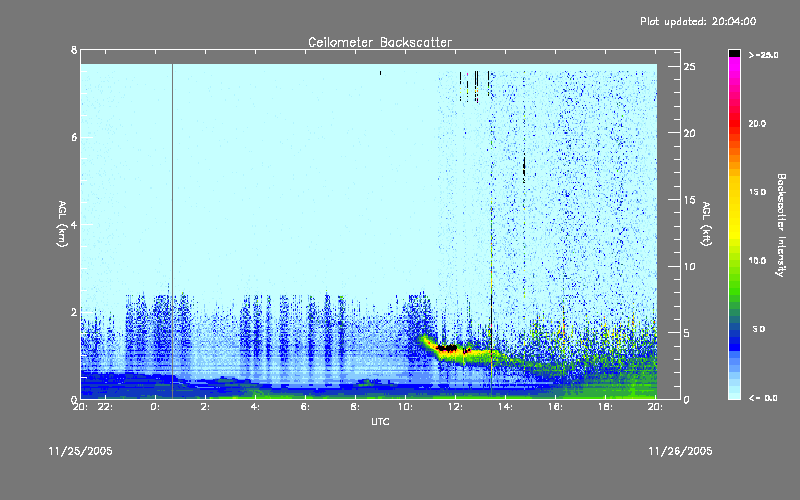Click the "20.0" colorbar label
Image resolution: width=800 pixels, height=500 pixels.
pyautogui.click(x=757, y=123)
